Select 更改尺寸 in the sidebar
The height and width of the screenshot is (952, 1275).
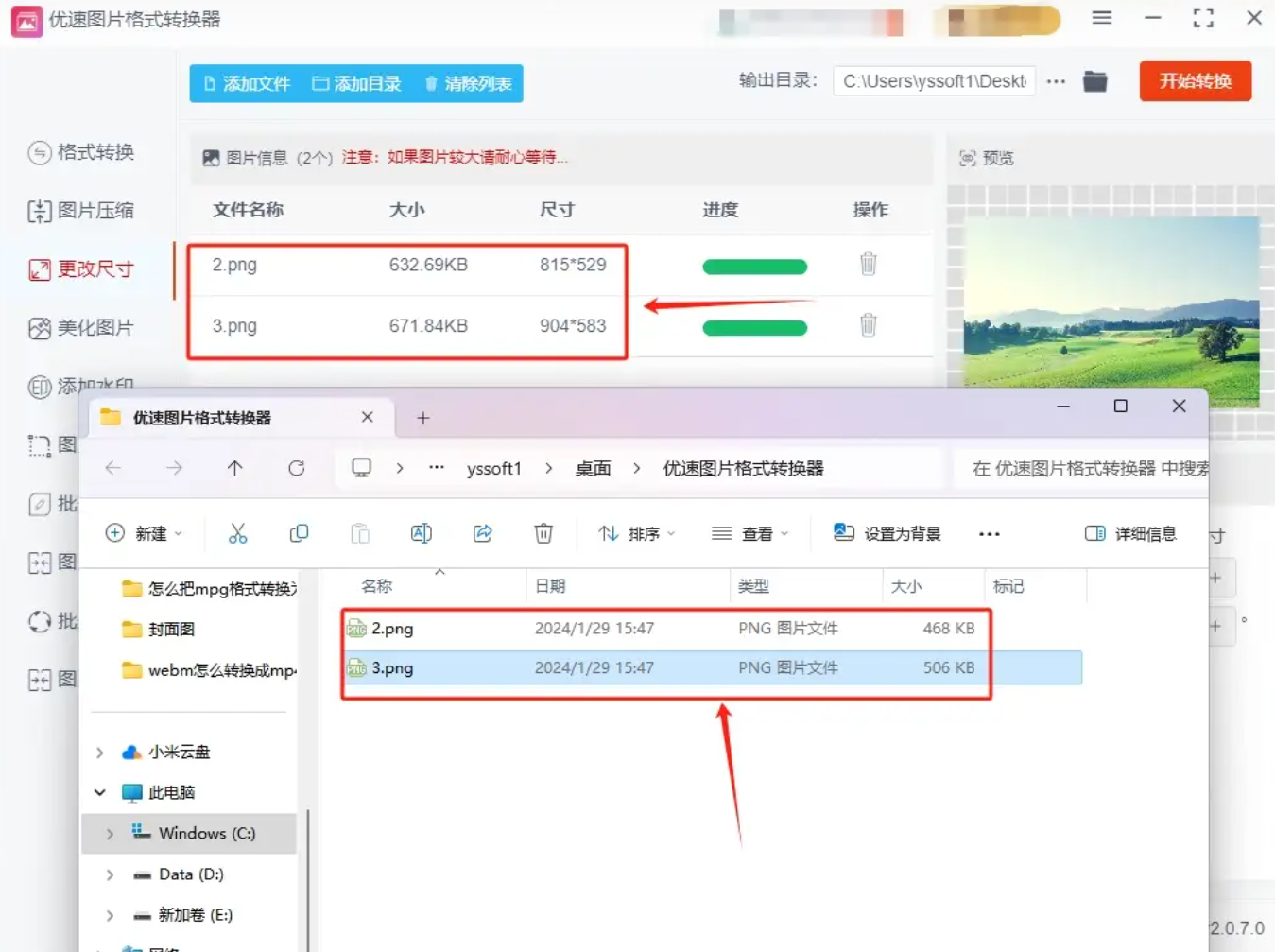click(81, 269)
